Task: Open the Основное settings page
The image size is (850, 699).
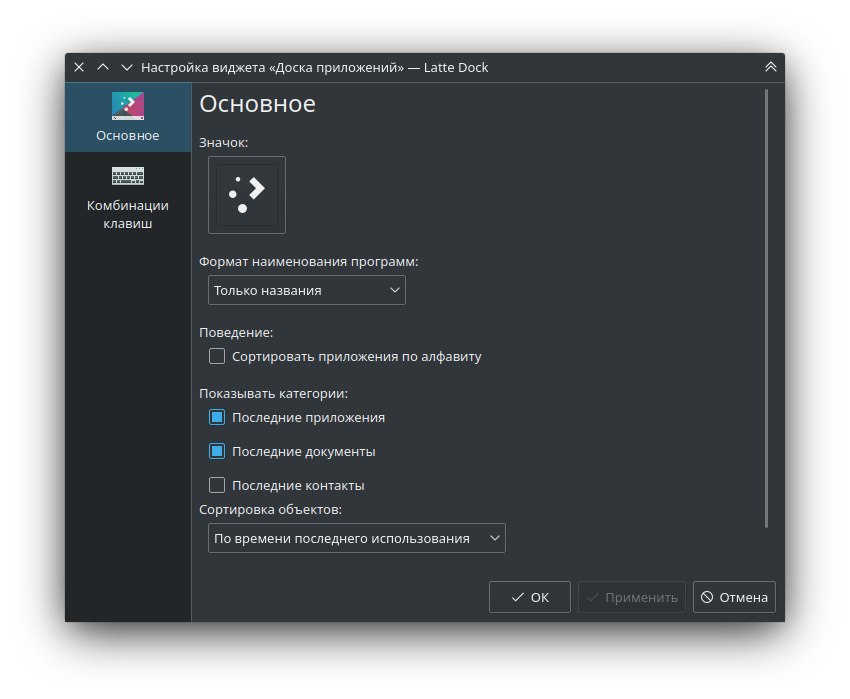Action: (x=128, y=117)
